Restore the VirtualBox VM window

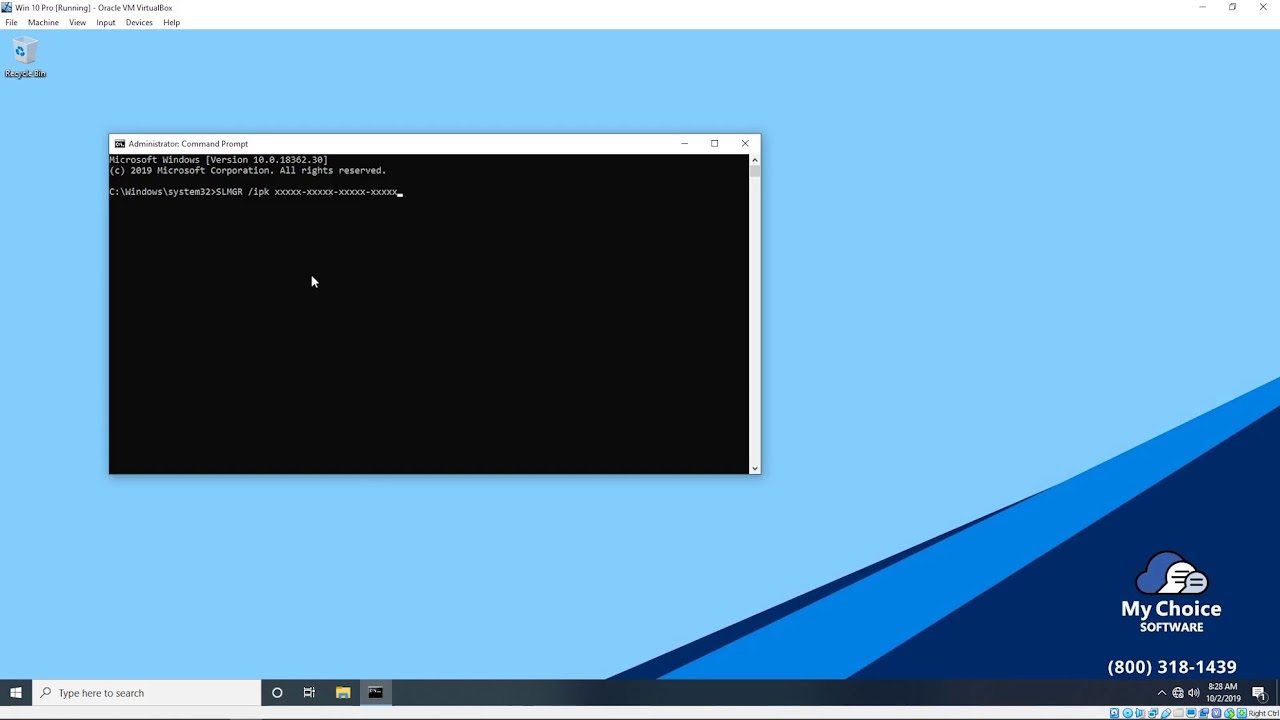coord(1232,7)
